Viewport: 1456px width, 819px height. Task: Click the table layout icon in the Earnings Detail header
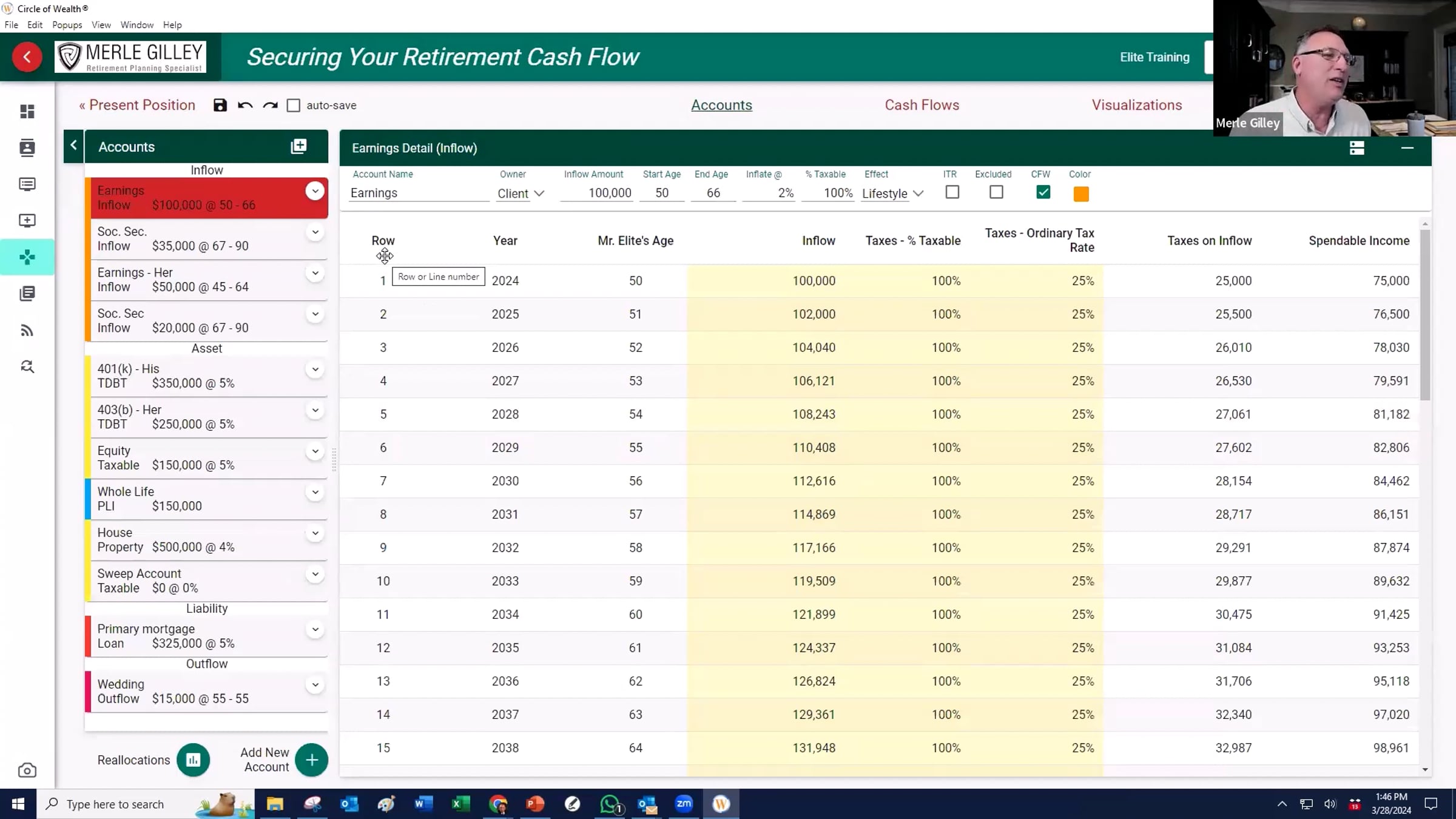(x=1357, y=148)
